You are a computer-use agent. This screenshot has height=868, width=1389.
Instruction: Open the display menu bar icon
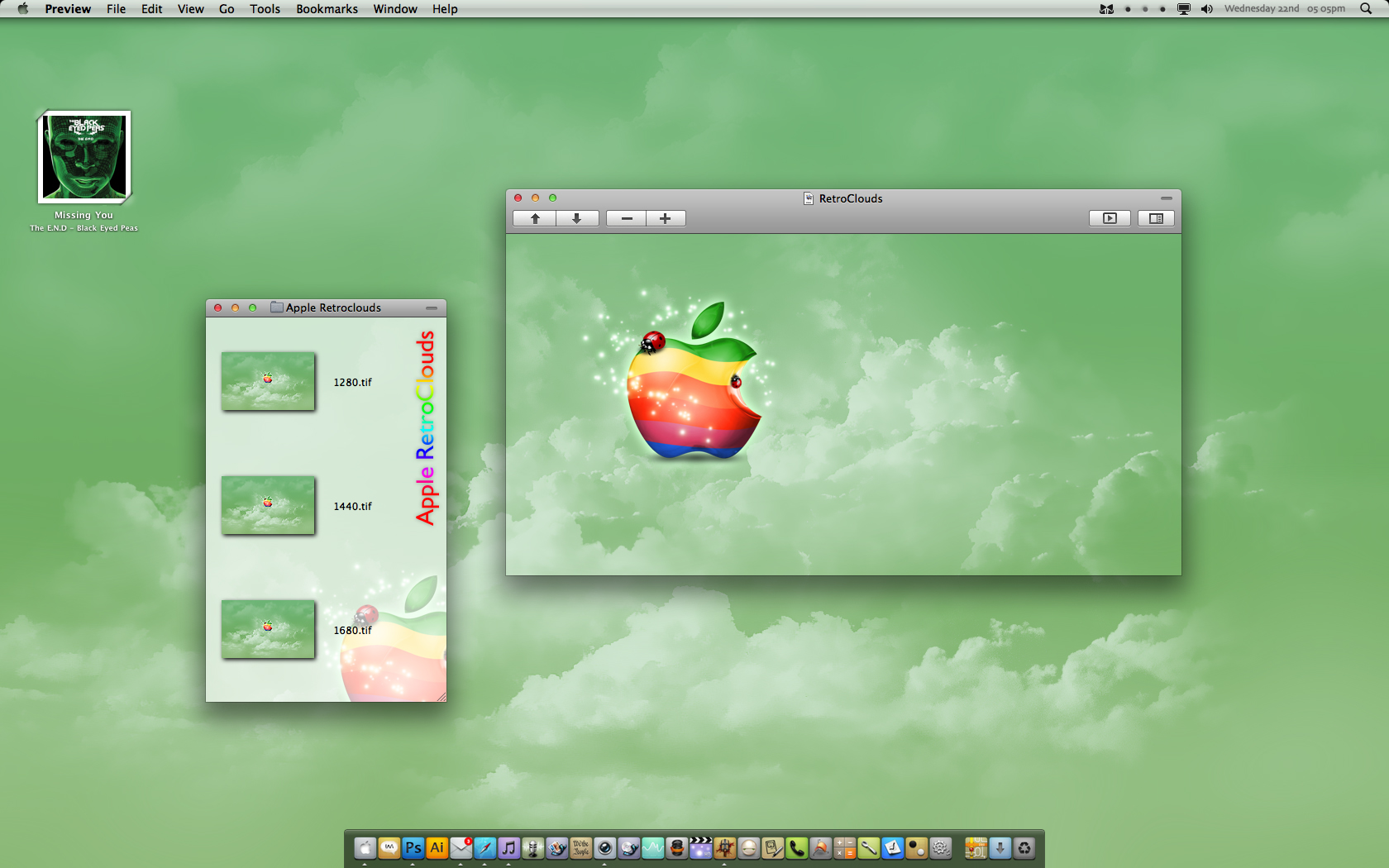[x=1184, y=8]
